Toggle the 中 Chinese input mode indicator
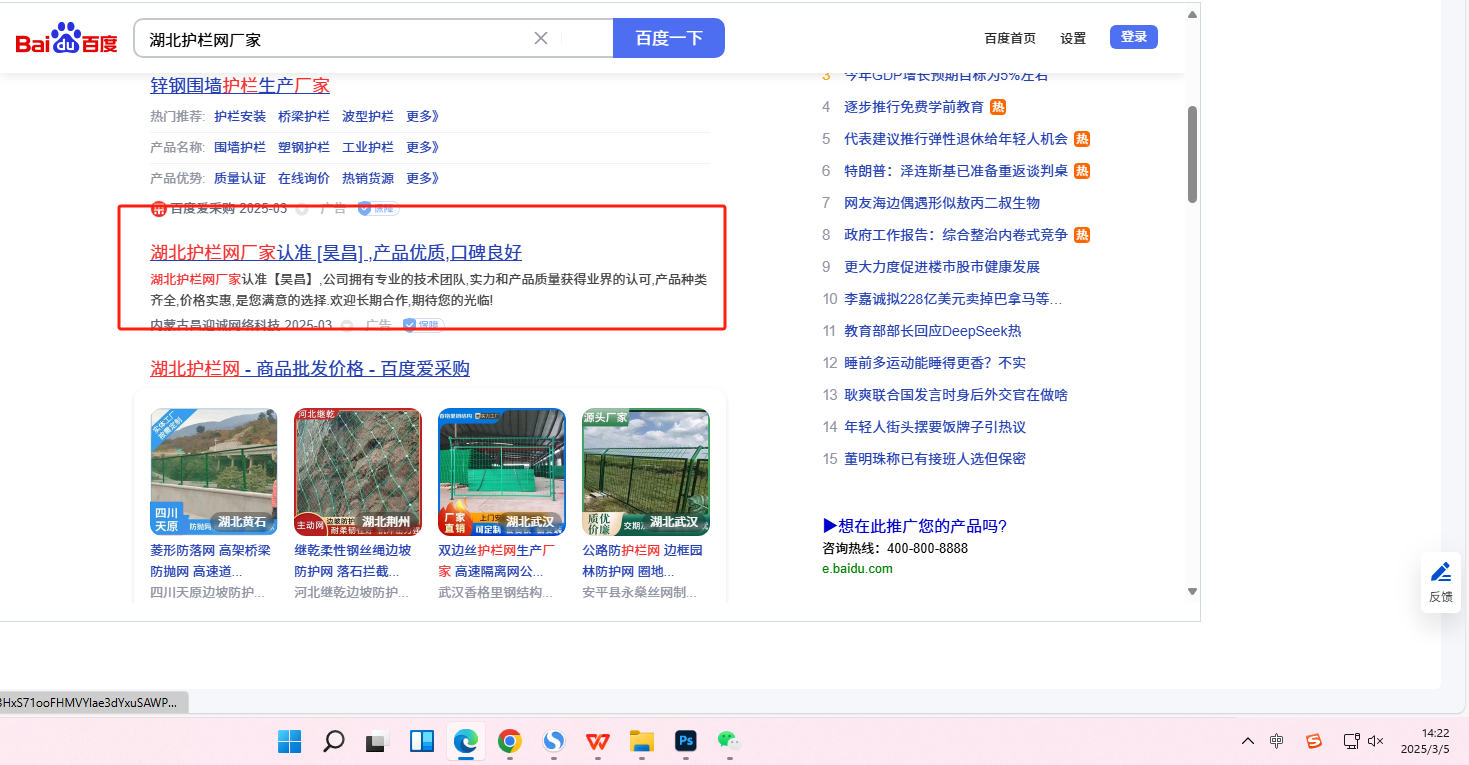The height and width of the screenshot is (765, 1469). 1277,741
